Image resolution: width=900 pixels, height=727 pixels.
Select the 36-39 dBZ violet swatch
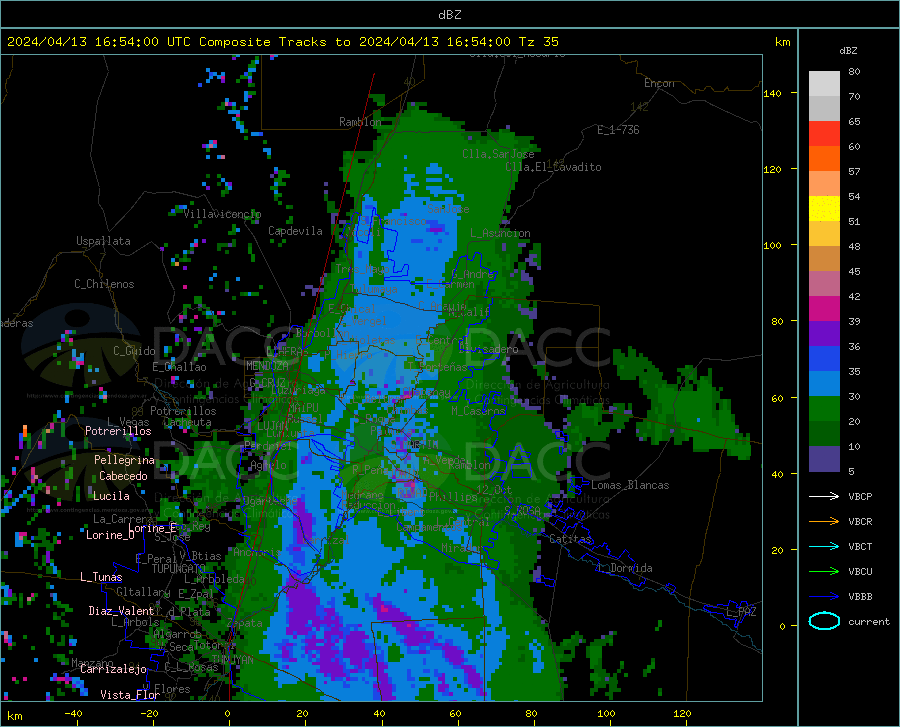[x=824, y=334]
